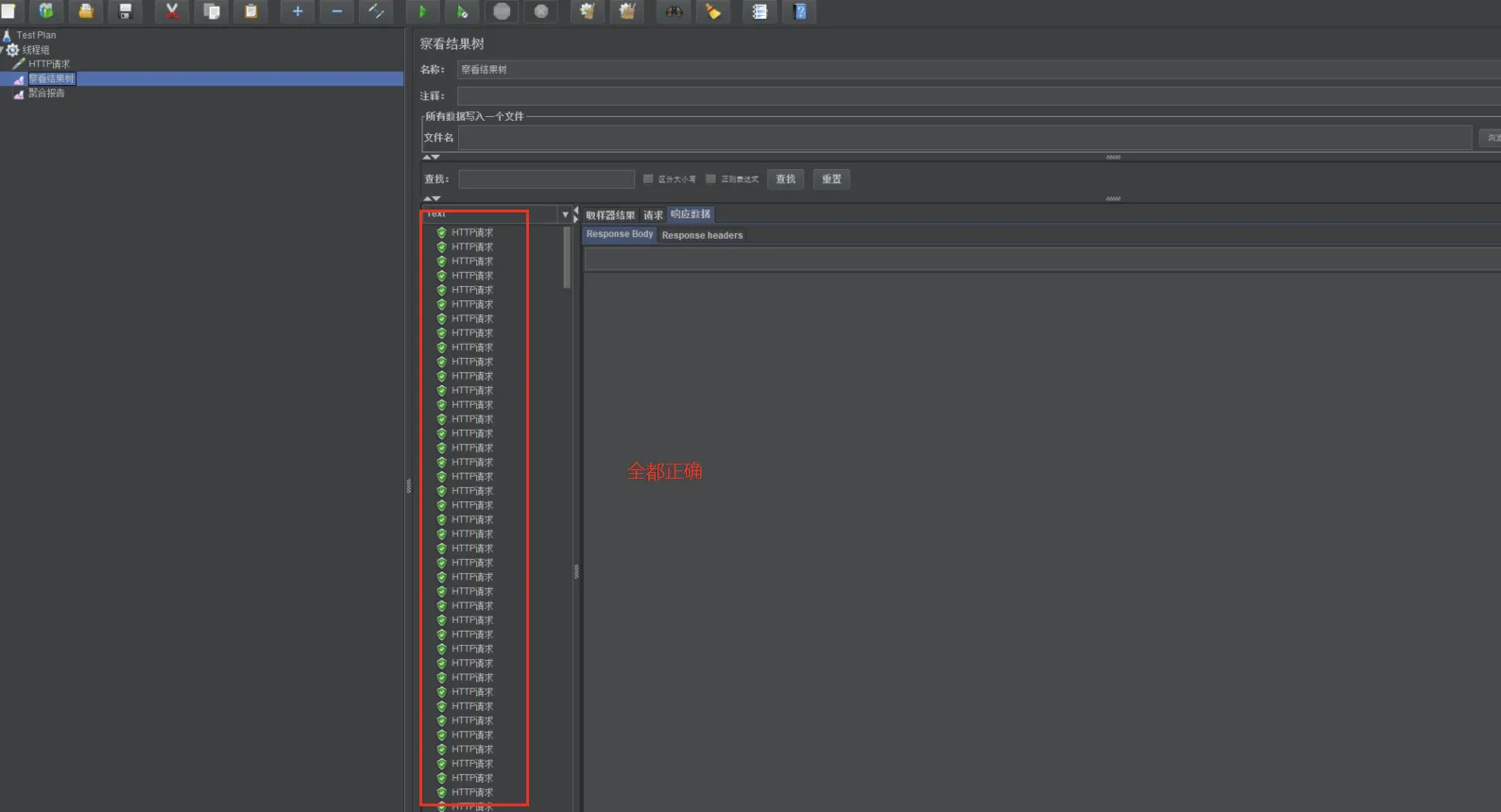1501x812 pixels.
Task: Select 线程组 thread group node
Action: pyautogui.click(x=36, y=50)
